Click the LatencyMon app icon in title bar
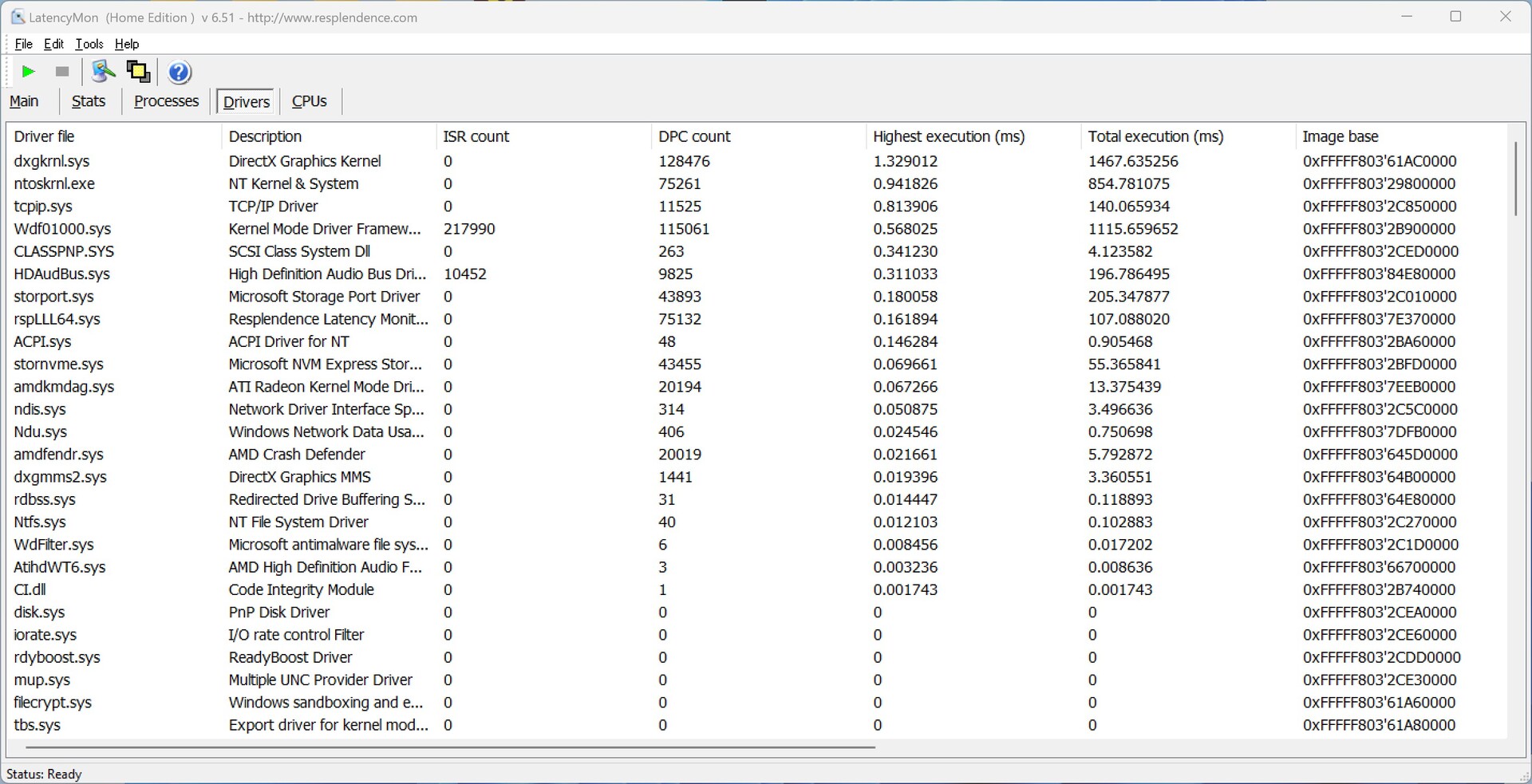 17,17
